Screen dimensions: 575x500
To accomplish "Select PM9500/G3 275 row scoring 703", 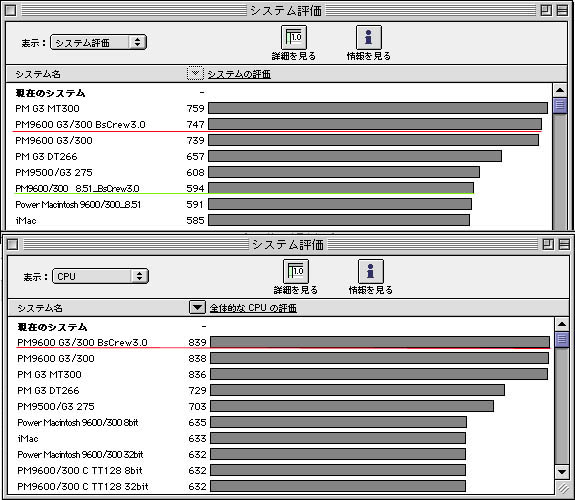I will pyautogui.click(x=281, y=406).
